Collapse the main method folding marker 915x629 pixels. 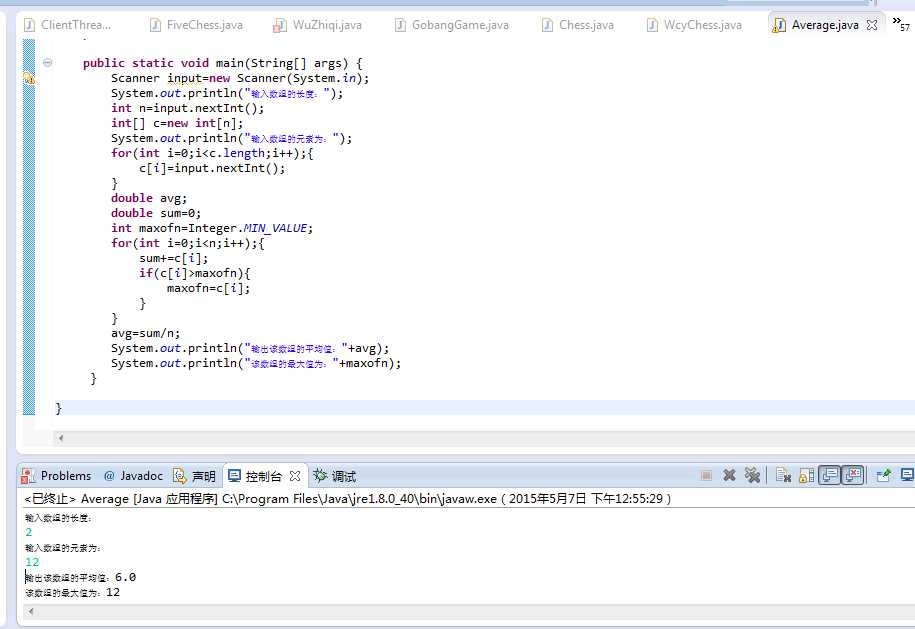coord(48,62)
